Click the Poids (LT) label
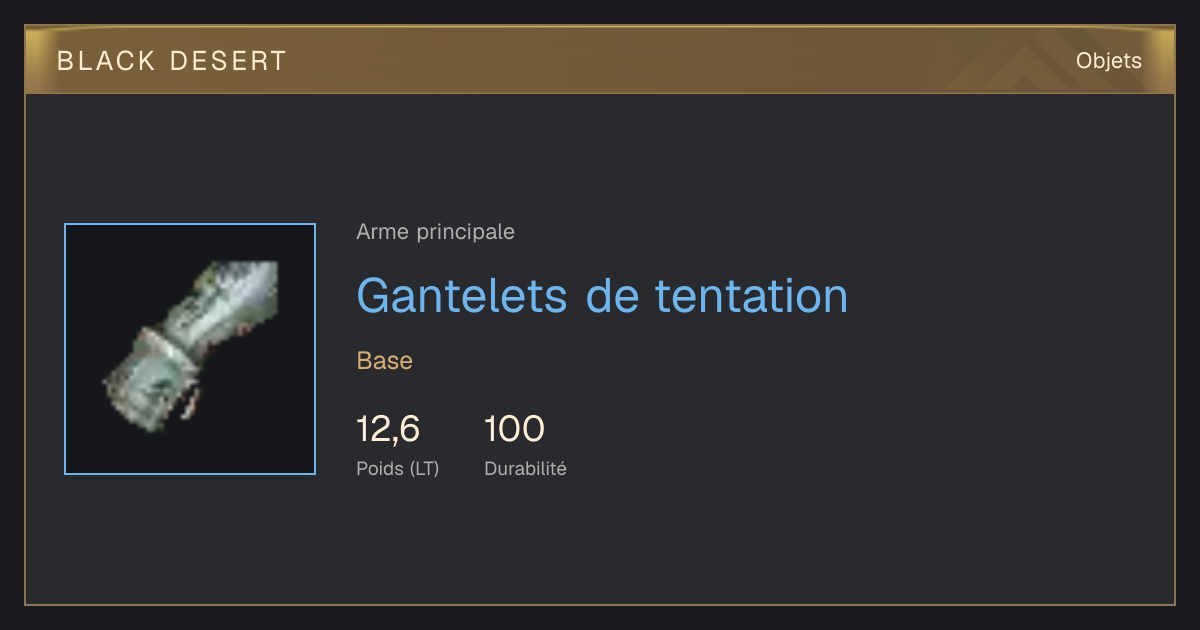 tap(397, 468)
